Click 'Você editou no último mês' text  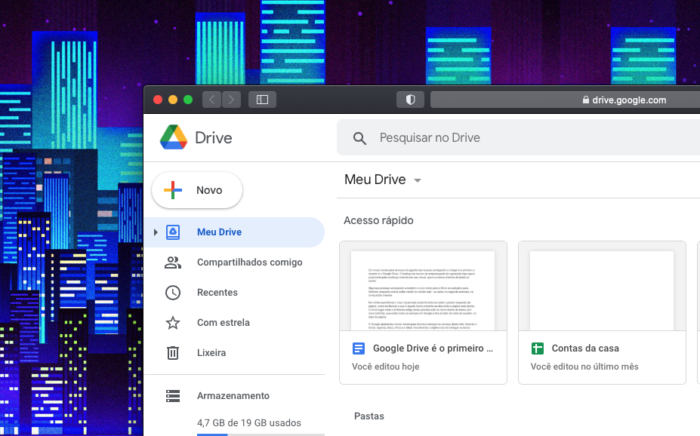point(584,366)
